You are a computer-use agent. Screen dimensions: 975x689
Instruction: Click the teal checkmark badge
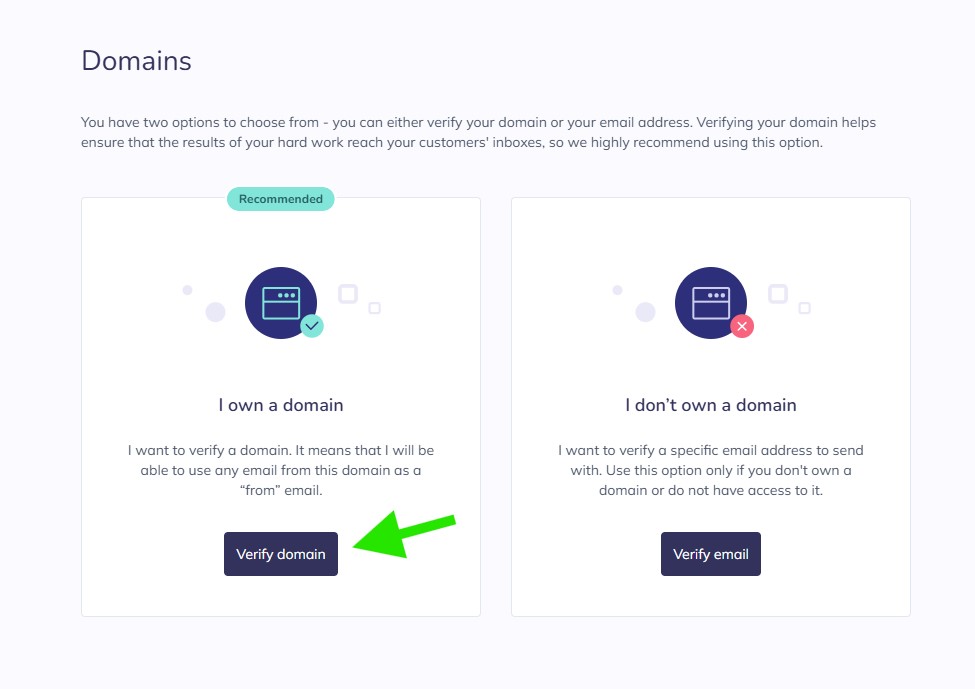pyautogui.click(x=312, y=326)
